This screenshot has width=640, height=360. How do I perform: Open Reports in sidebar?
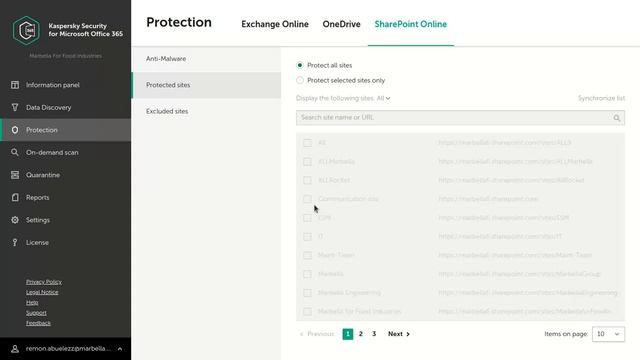[65, 197]
